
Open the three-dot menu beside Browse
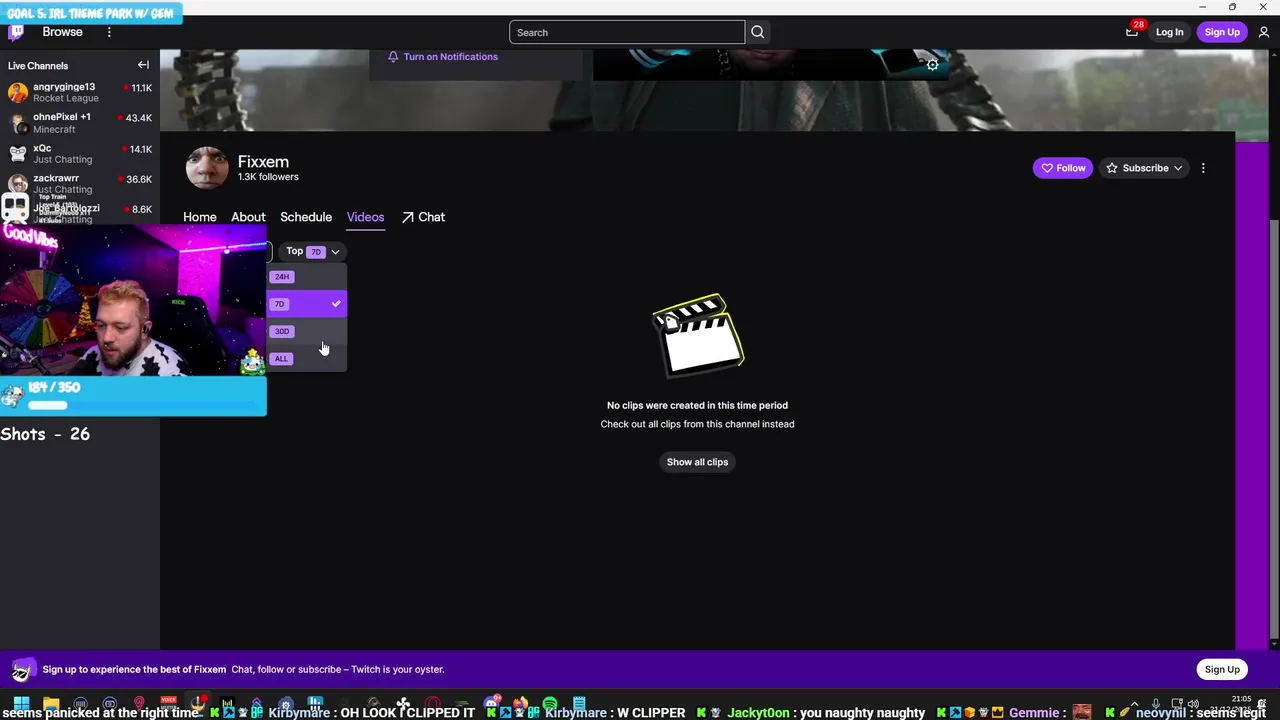pos(109,32)
